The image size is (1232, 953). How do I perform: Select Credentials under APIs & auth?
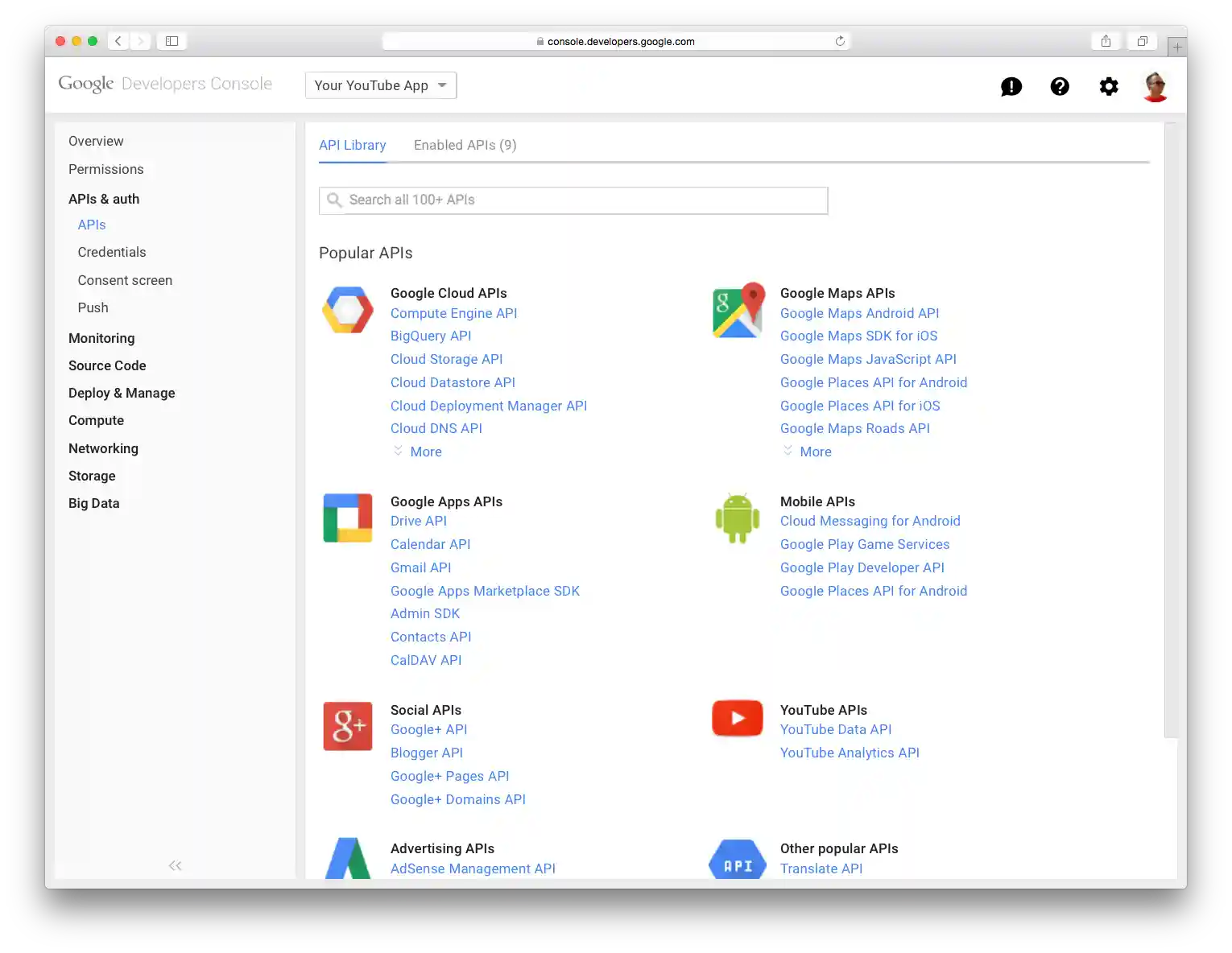pos(112,252)
